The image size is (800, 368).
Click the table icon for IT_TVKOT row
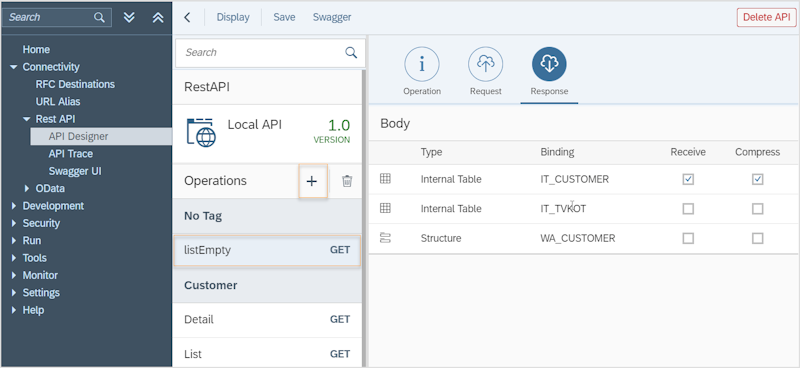click(385, 208)
